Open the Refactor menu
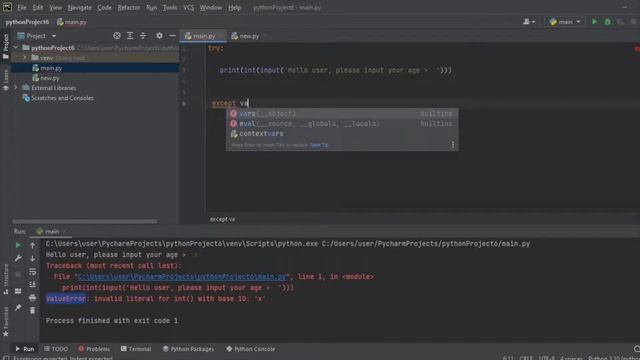The height and width of the screenshot is (360, 640). 129,7
